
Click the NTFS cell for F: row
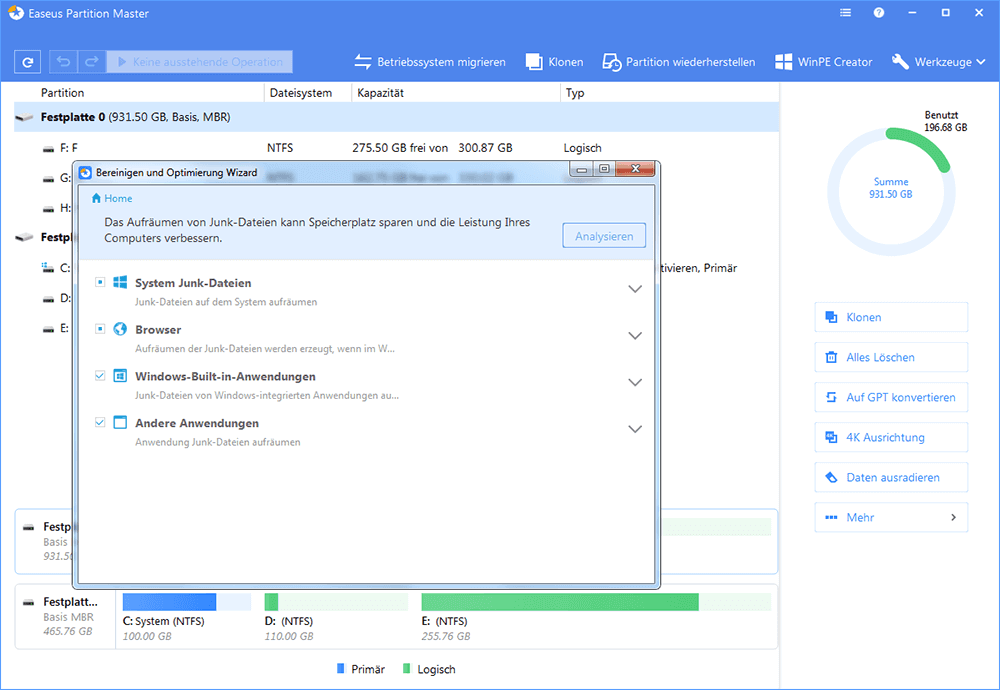(x=280, y=148)
